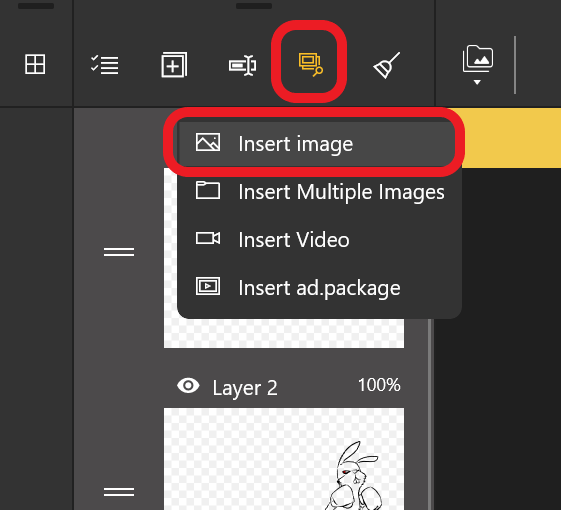Toggle Layer 2 visibility eye icon
The width and height of the screenshot is (561, 510).
(x=188, y=386)
